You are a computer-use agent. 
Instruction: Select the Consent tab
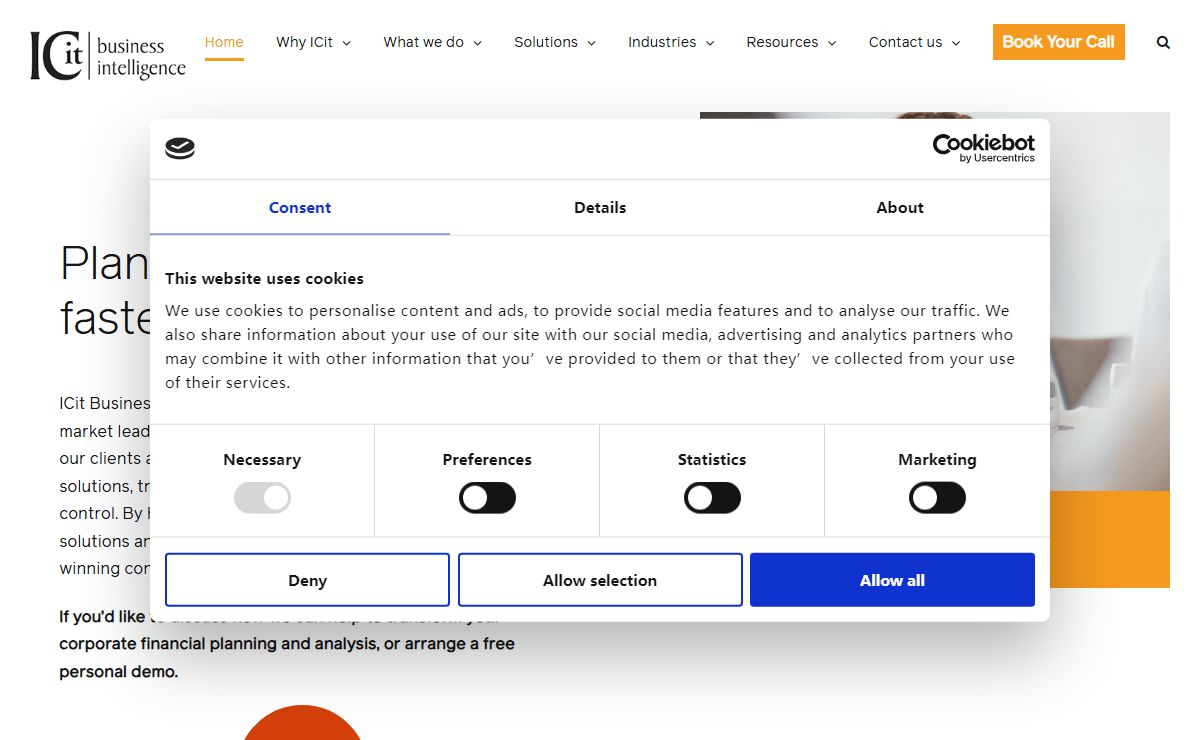[300, 208]
